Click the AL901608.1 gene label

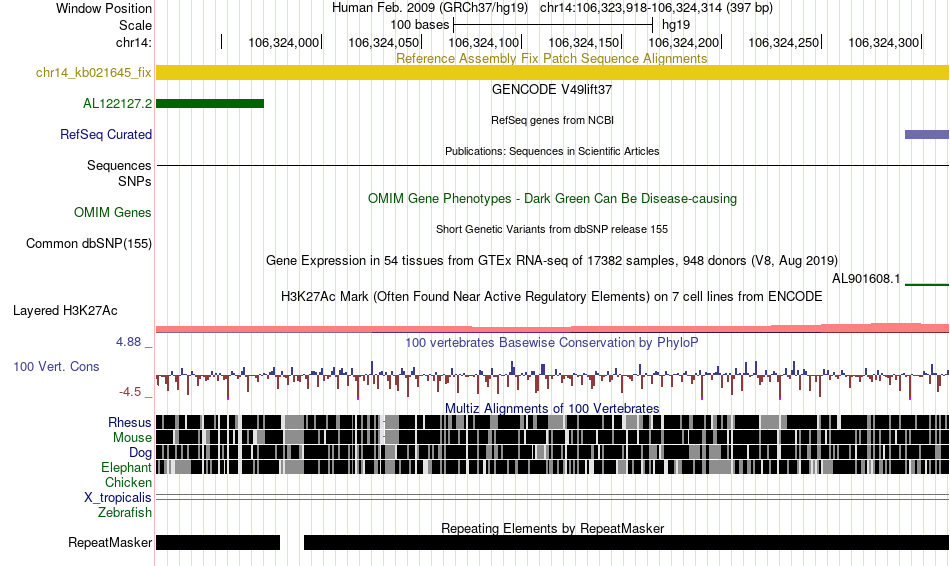point(866,279)
